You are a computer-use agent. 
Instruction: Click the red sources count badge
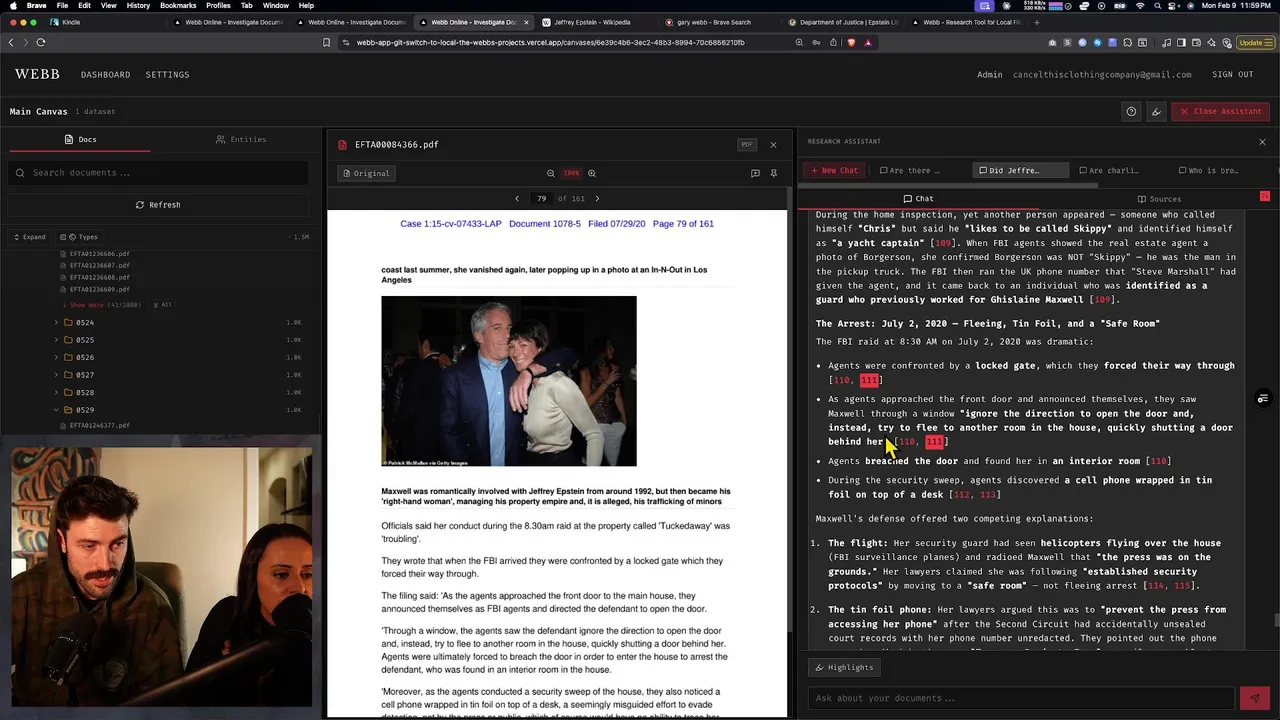click(x=1265, y=196)
